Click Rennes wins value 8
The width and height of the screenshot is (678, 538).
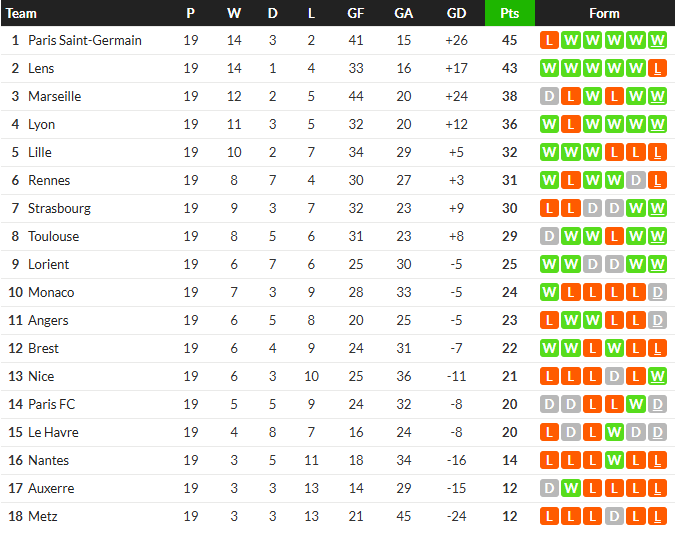[234, 181]
